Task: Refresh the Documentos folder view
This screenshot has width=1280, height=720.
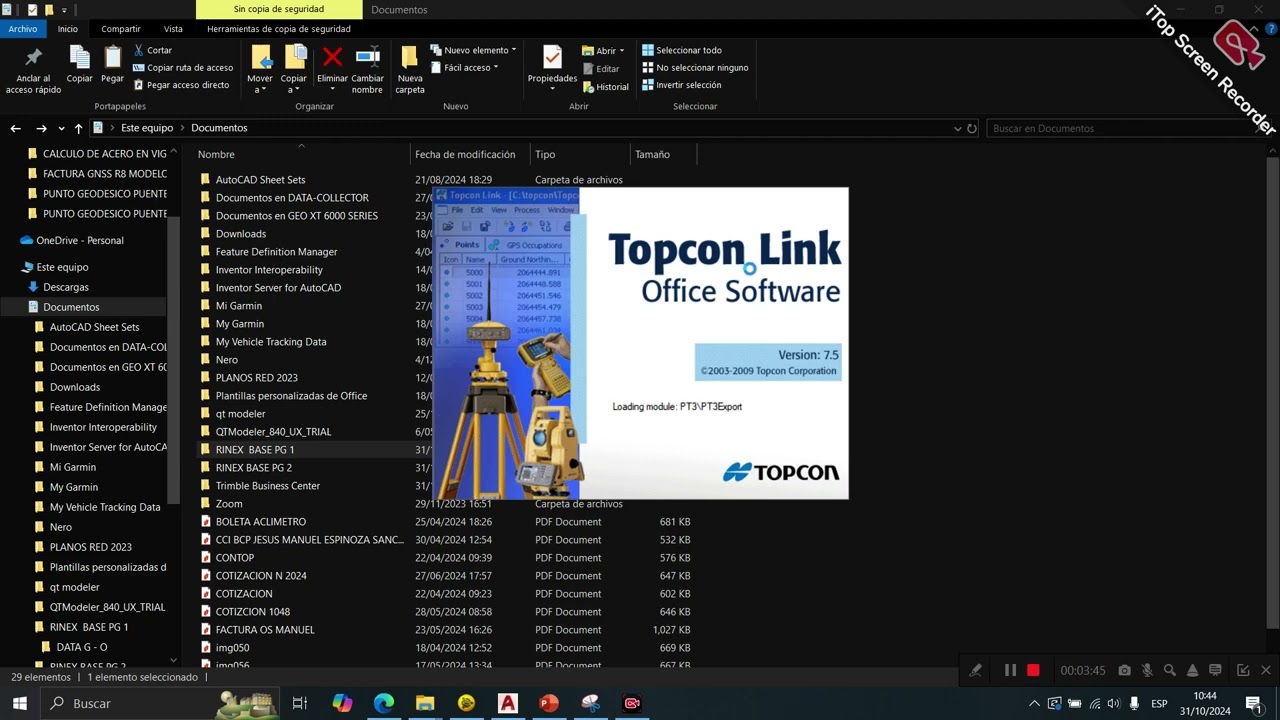Action: [x=971, y=128]
